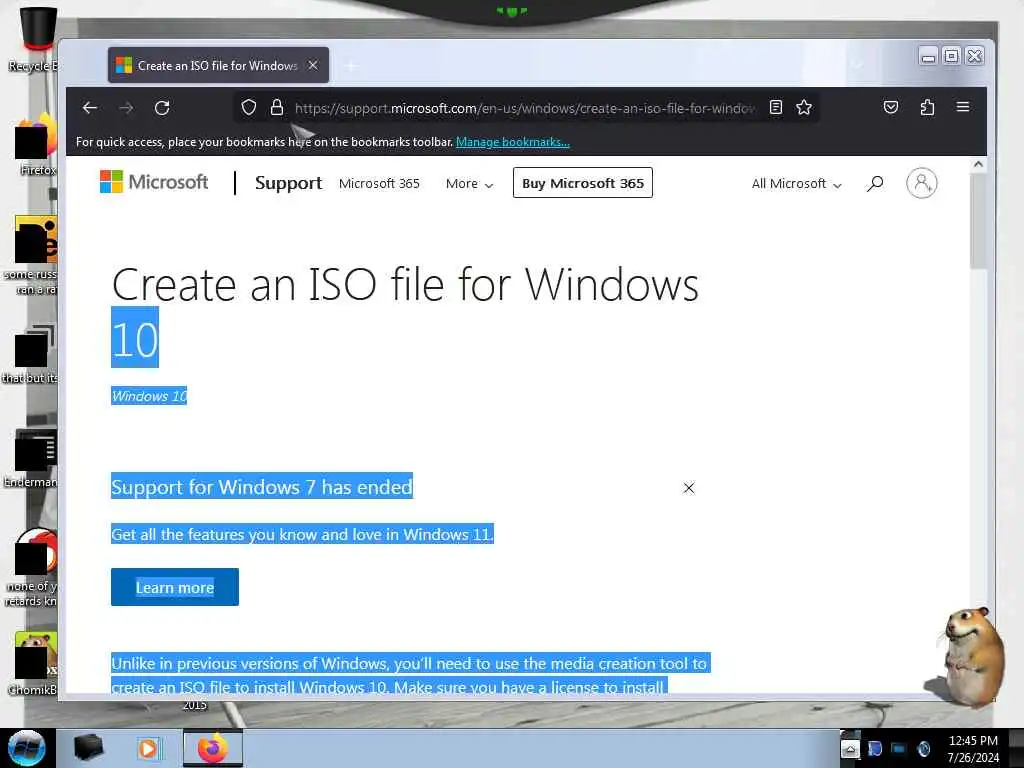Select the Recycle Bin desktop icon
The height and width of the screenshot is (768, 1024).
(34, 39)
